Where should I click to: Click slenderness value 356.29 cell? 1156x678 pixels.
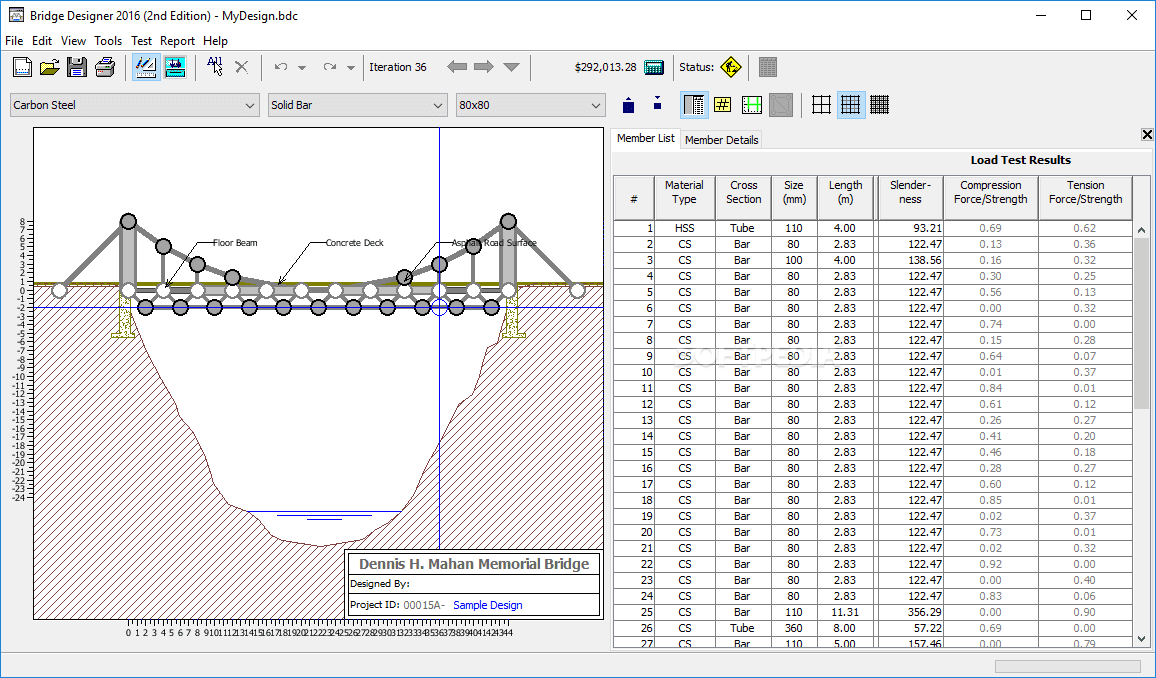coord(910,612)
